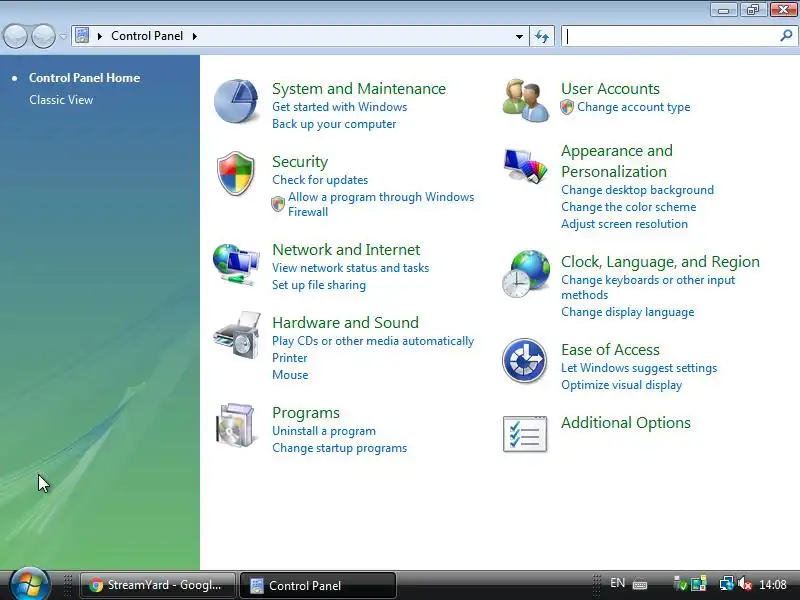800x600 pixels.
Task: Open the Windows Start orb
Action: (x=29, y=584)
